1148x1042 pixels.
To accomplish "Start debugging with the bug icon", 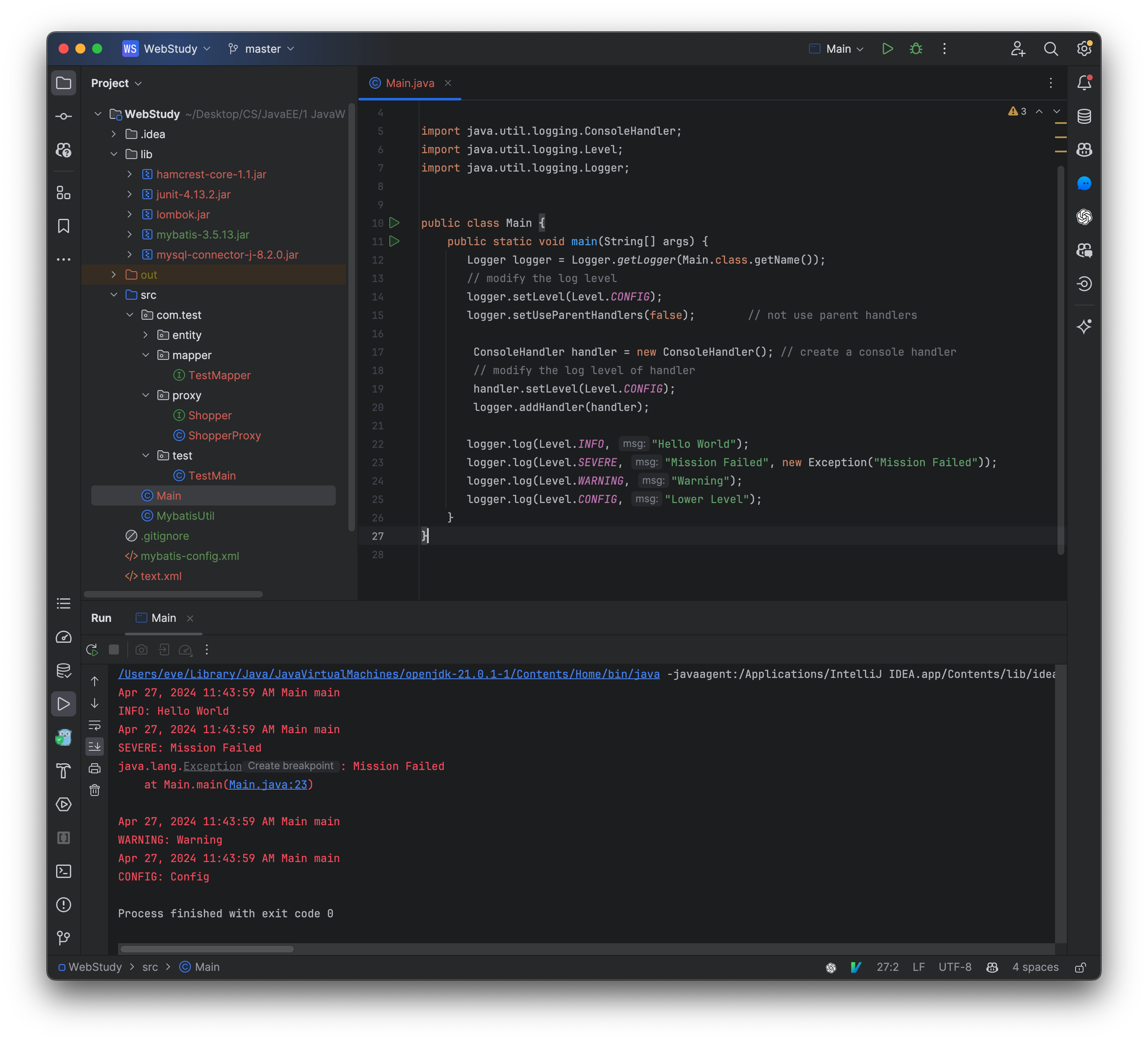I will click(915, 49).
